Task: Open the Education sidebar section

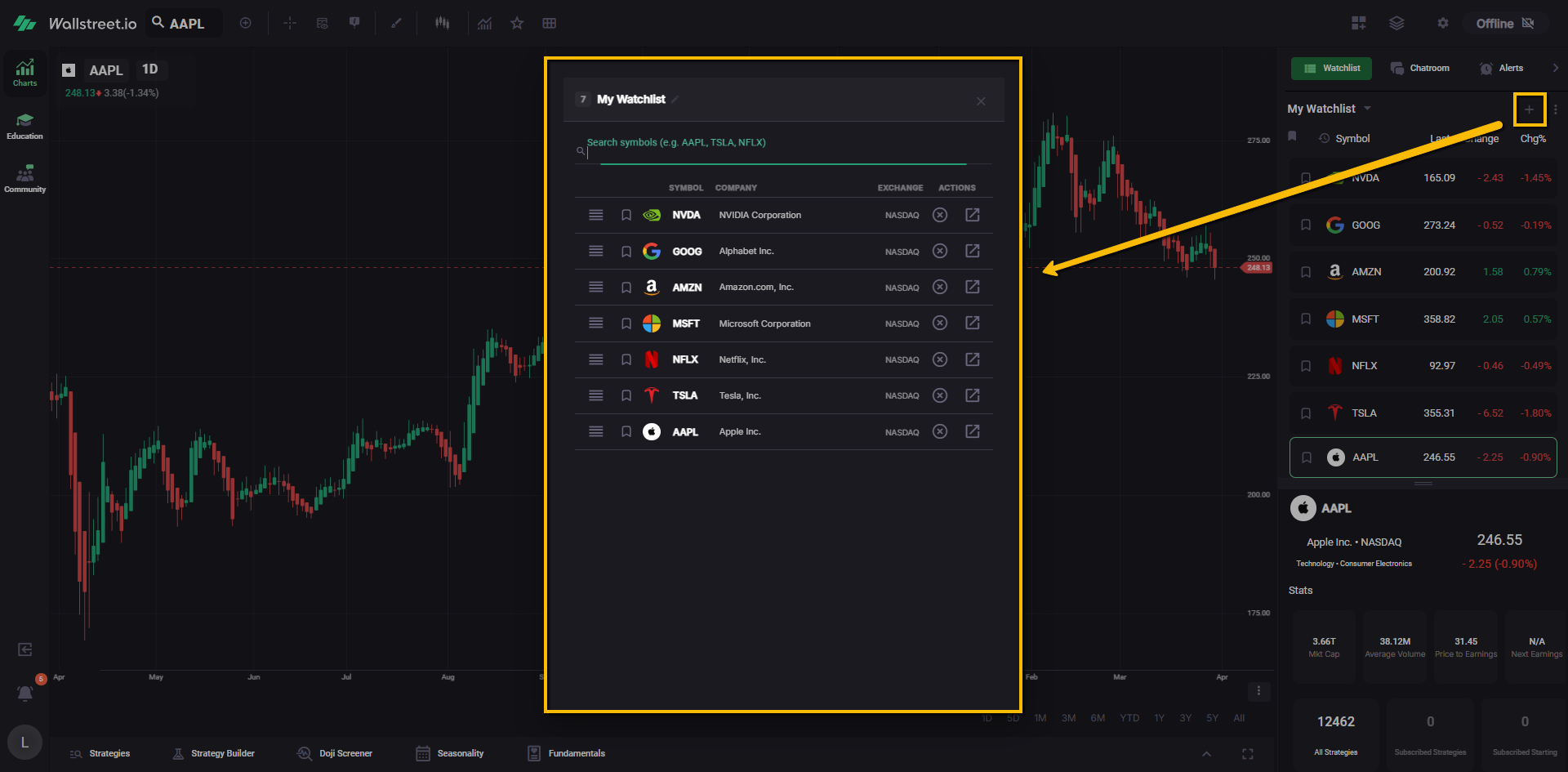Action: pyautogui.click(x=24, y=127)
